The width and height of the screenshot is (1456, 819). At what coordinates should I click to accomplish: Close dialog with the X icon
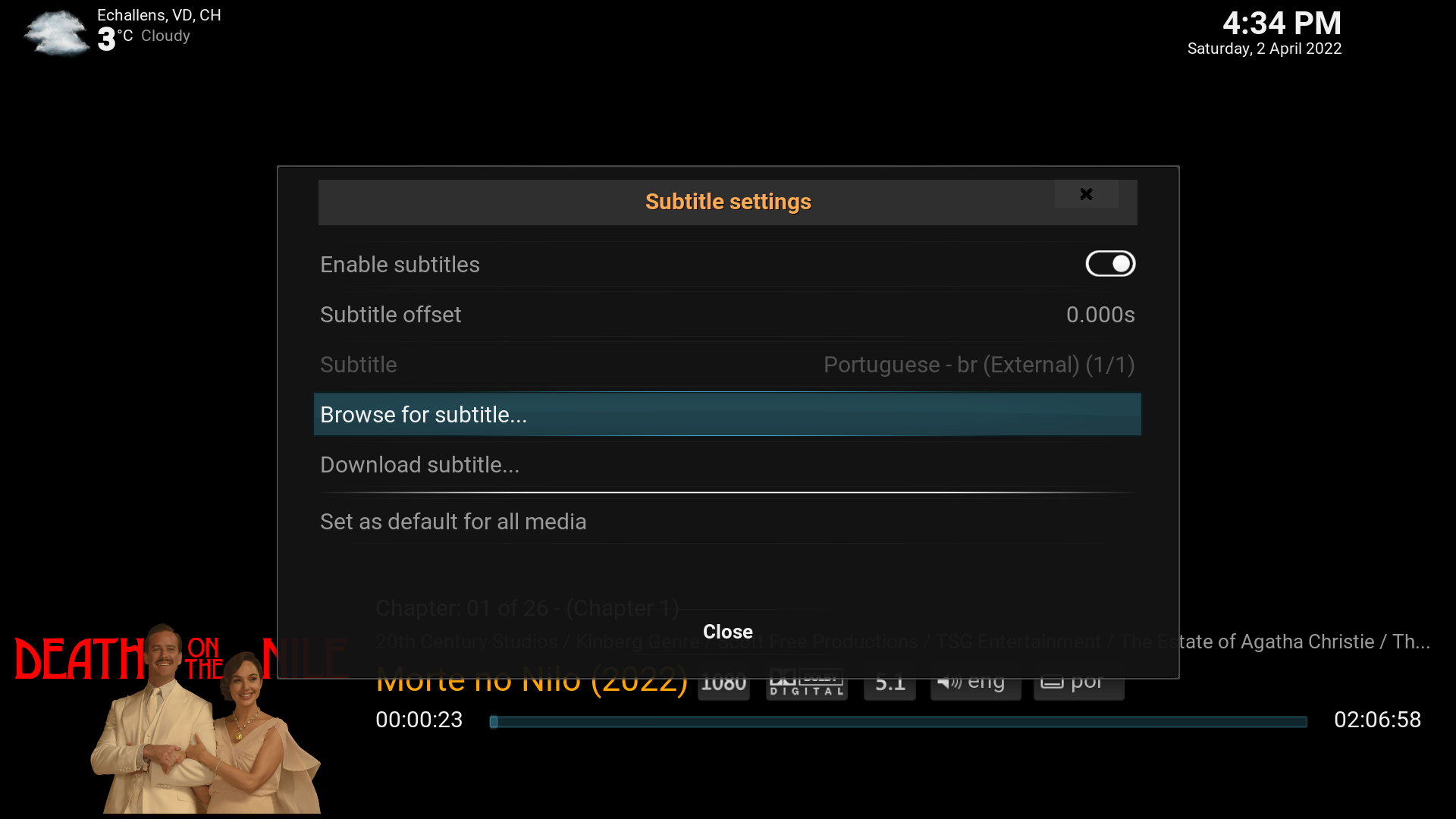(x=1086, y=194)
